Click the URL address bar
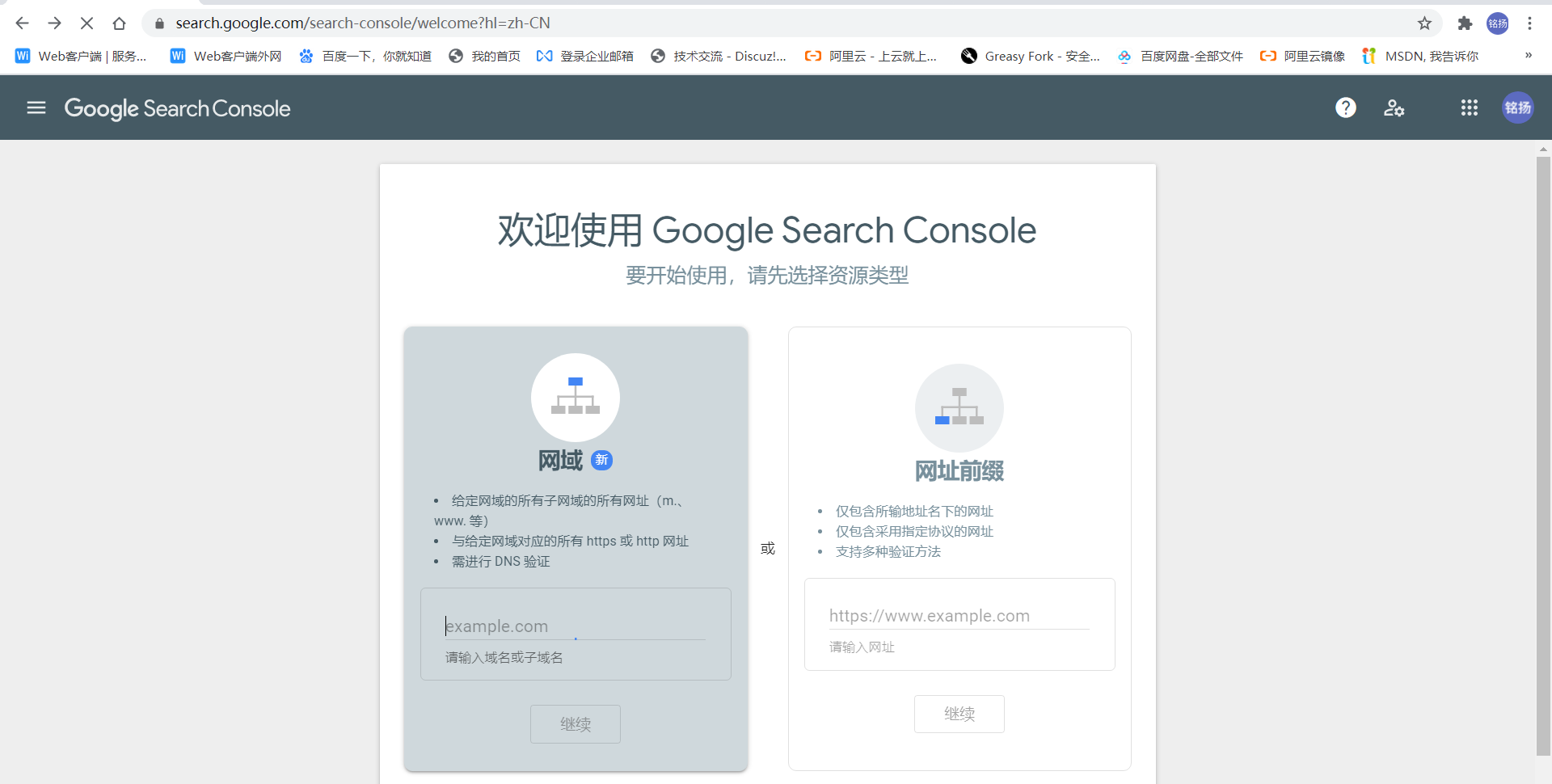Viewport: 1552px width, 784px height. (x=792, y=23)
